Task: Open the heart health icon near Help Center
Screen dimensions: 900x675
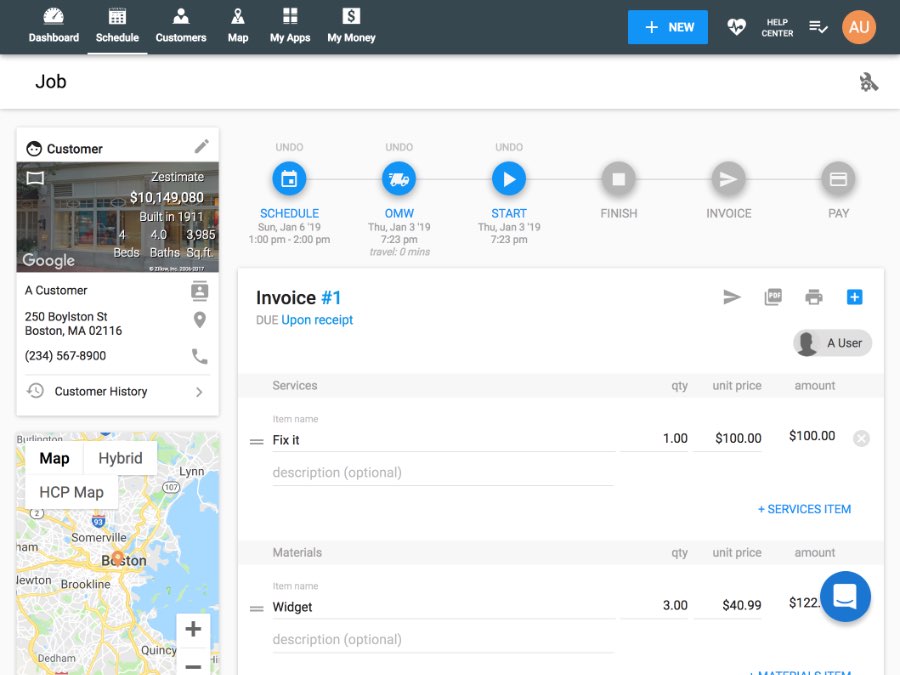Action: click(736, 27)
